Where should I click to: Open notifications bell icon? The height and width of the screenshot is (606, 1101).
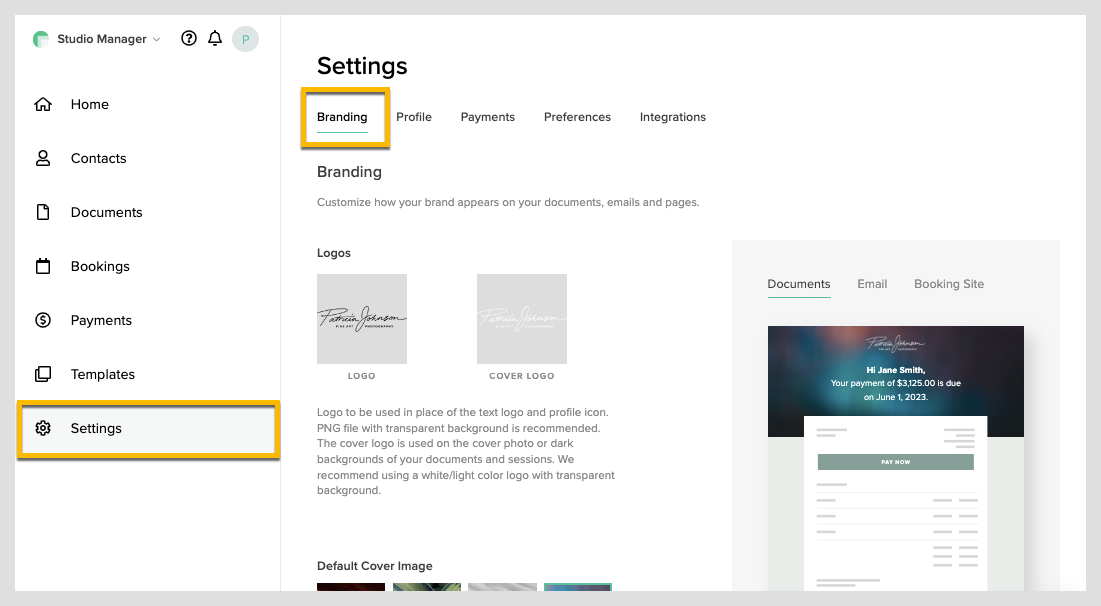[215, 39]
